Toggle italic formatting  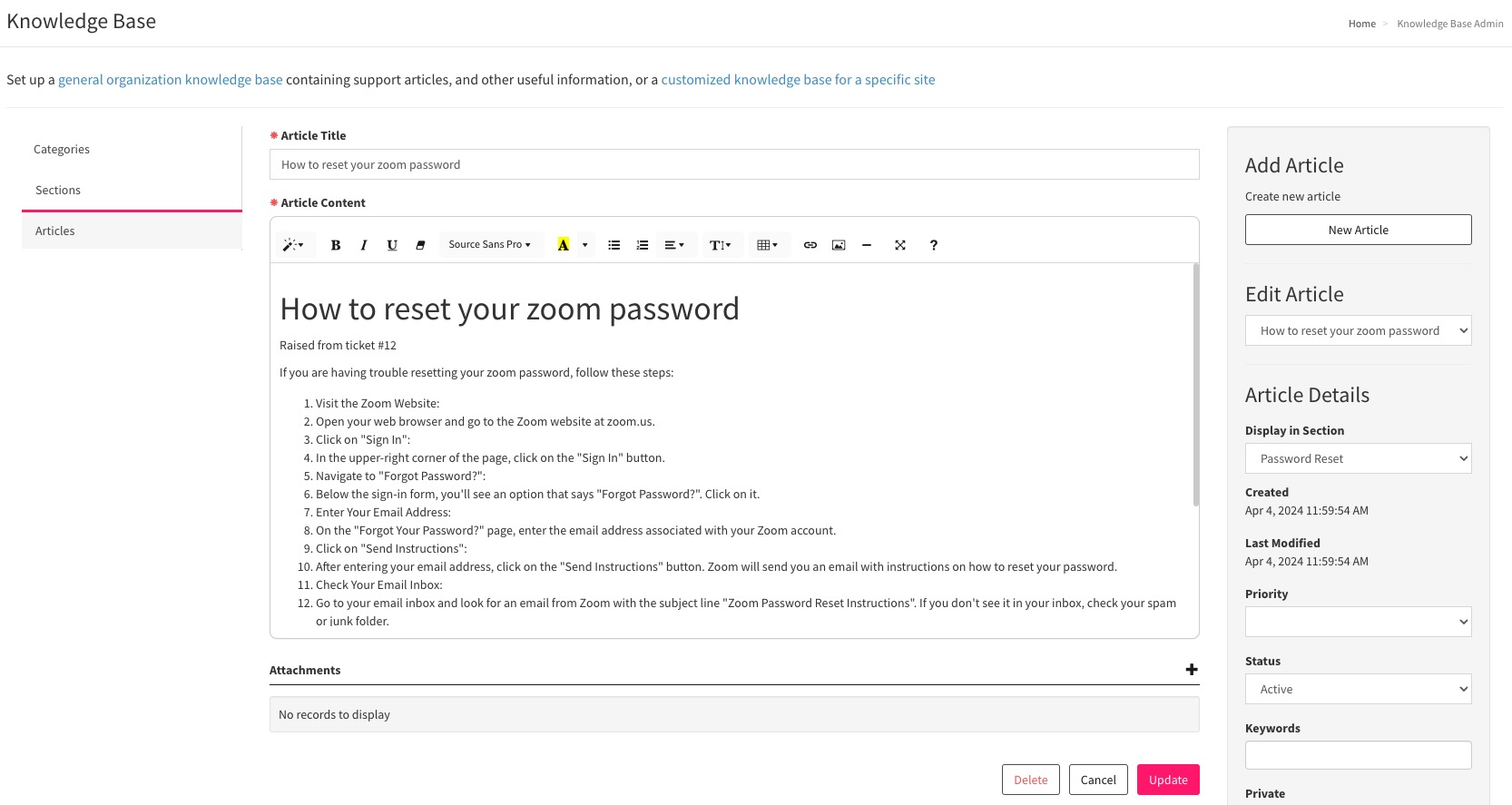(364, 245)
